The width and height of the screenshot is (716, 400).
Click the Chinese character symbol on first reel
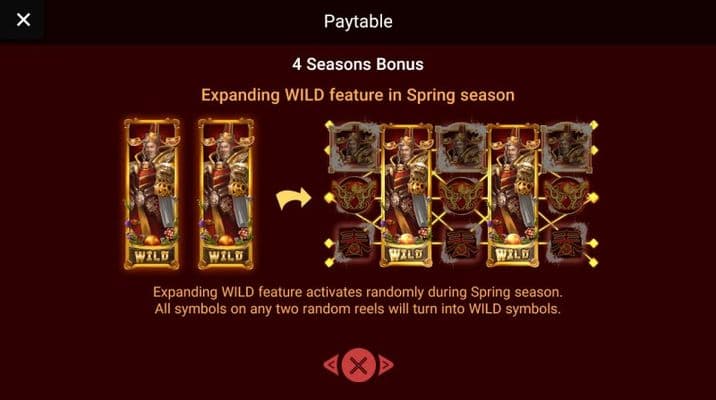353,244
